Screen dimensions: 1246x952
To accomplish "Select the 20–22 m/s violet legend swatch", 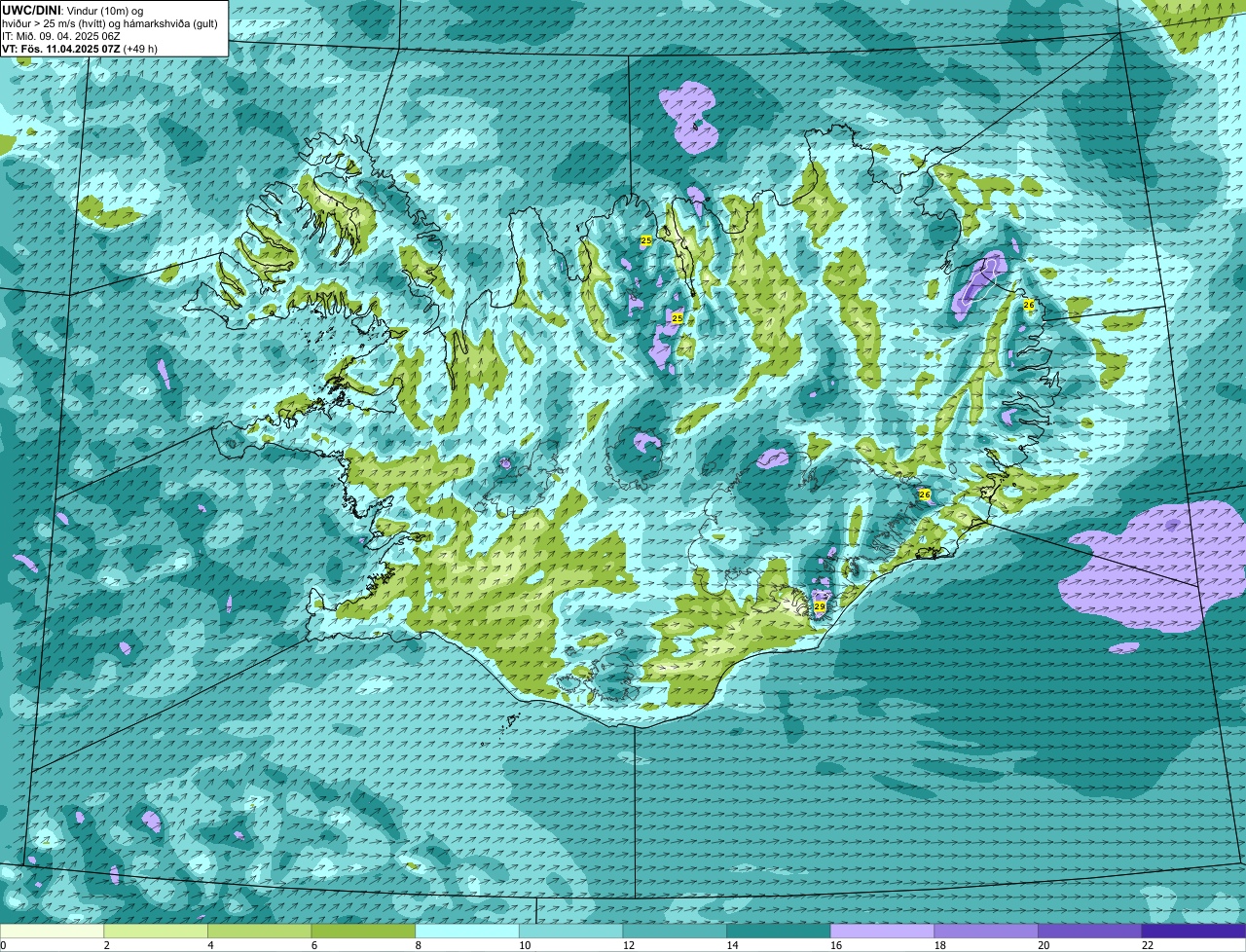I will click(1090, 931).
